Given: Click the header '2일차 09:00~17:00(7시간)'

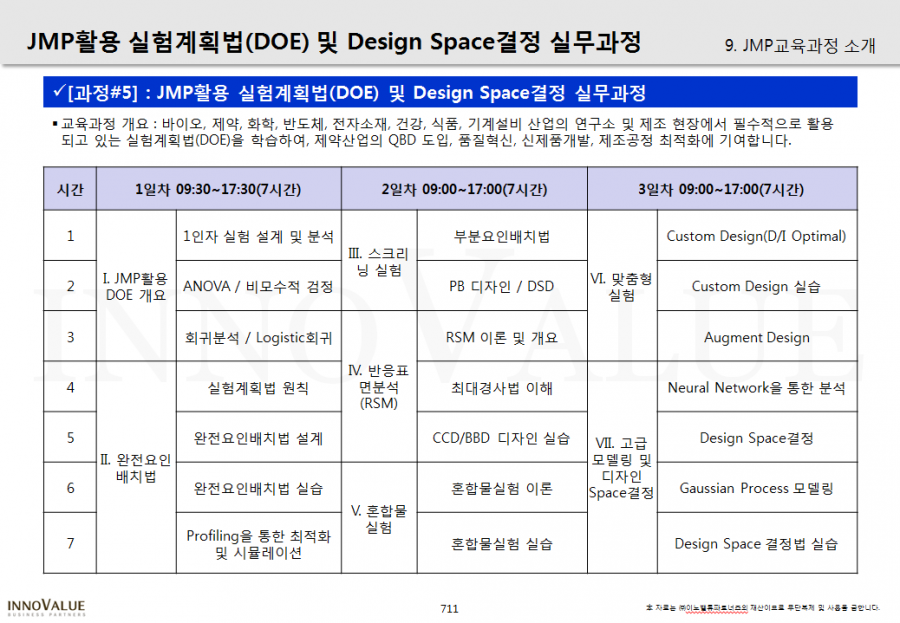Looking at the screenshot, I should pyautogui.click(x=464, y=189).
